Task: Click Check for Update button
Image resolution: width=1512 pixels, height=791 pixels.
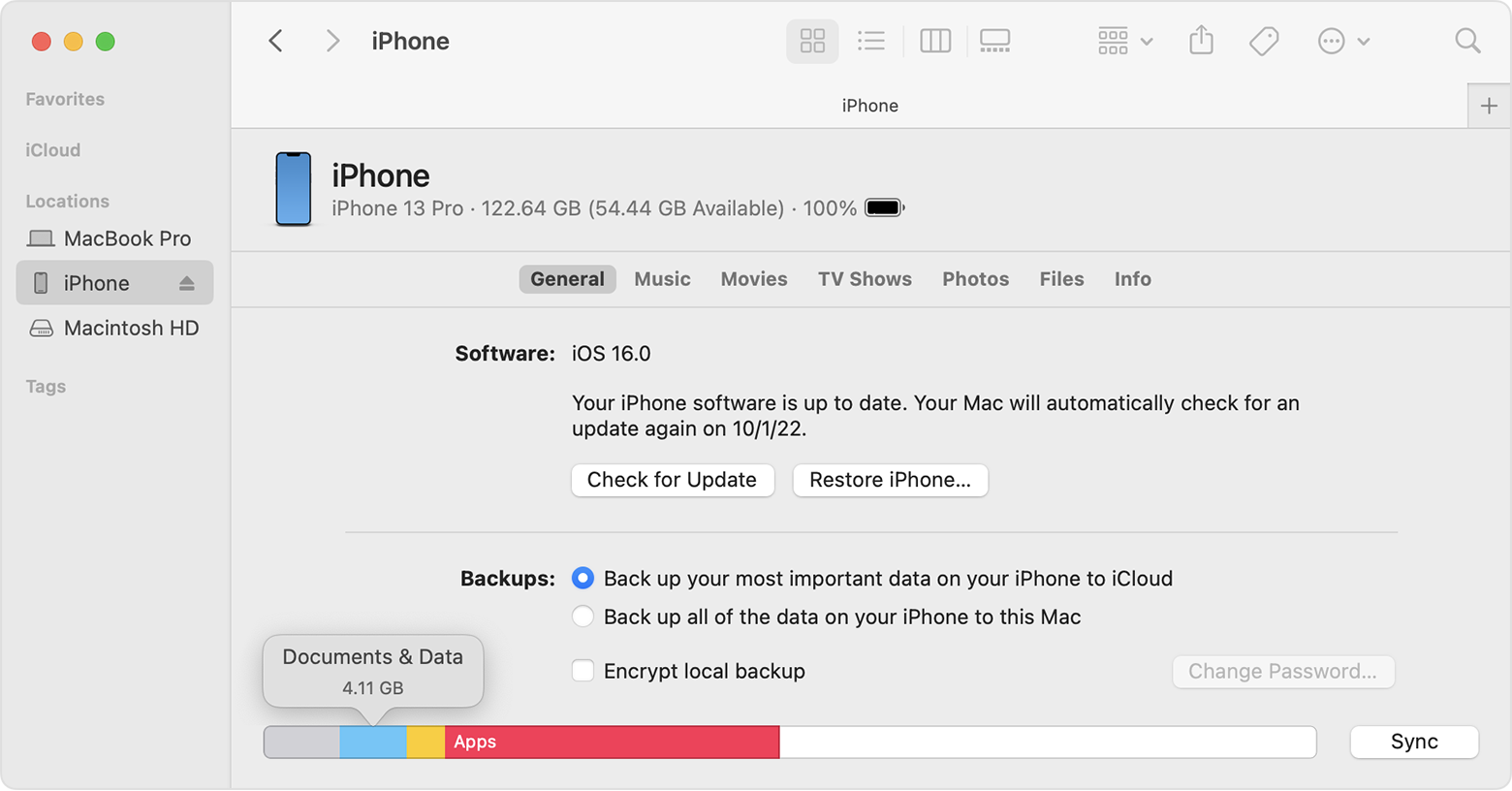Action: [672, 480]
